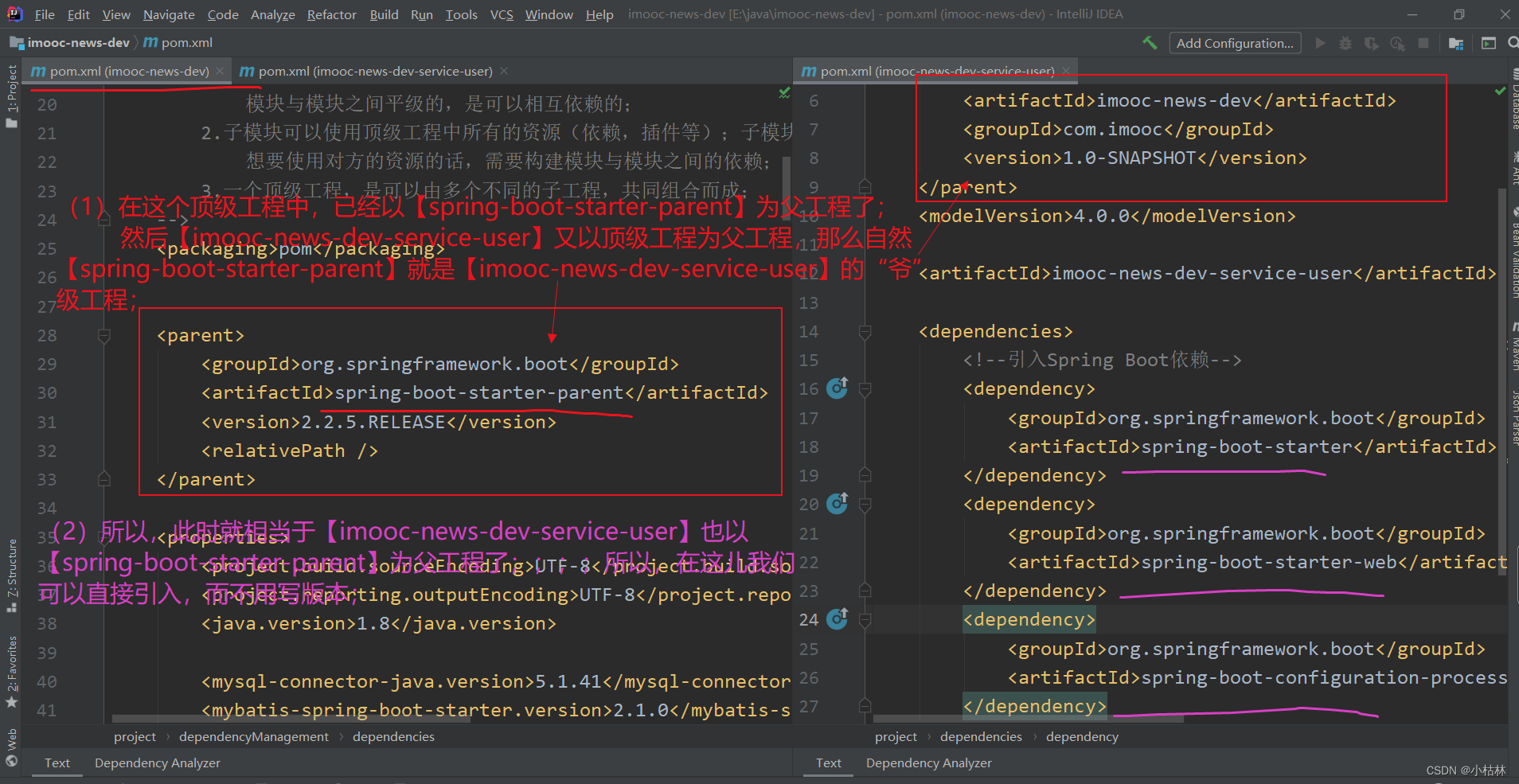Click the Run Anything icon

coord(1488,43)
